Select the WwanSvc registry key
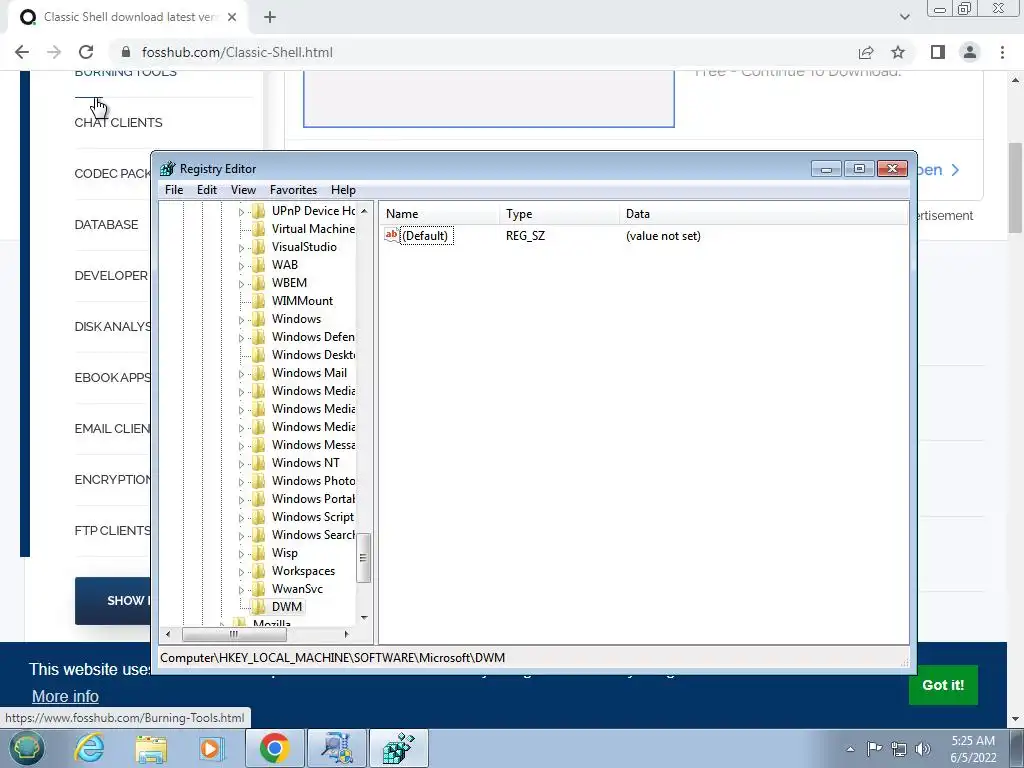Screen dimensions: 1024x768 pos(297,588)
